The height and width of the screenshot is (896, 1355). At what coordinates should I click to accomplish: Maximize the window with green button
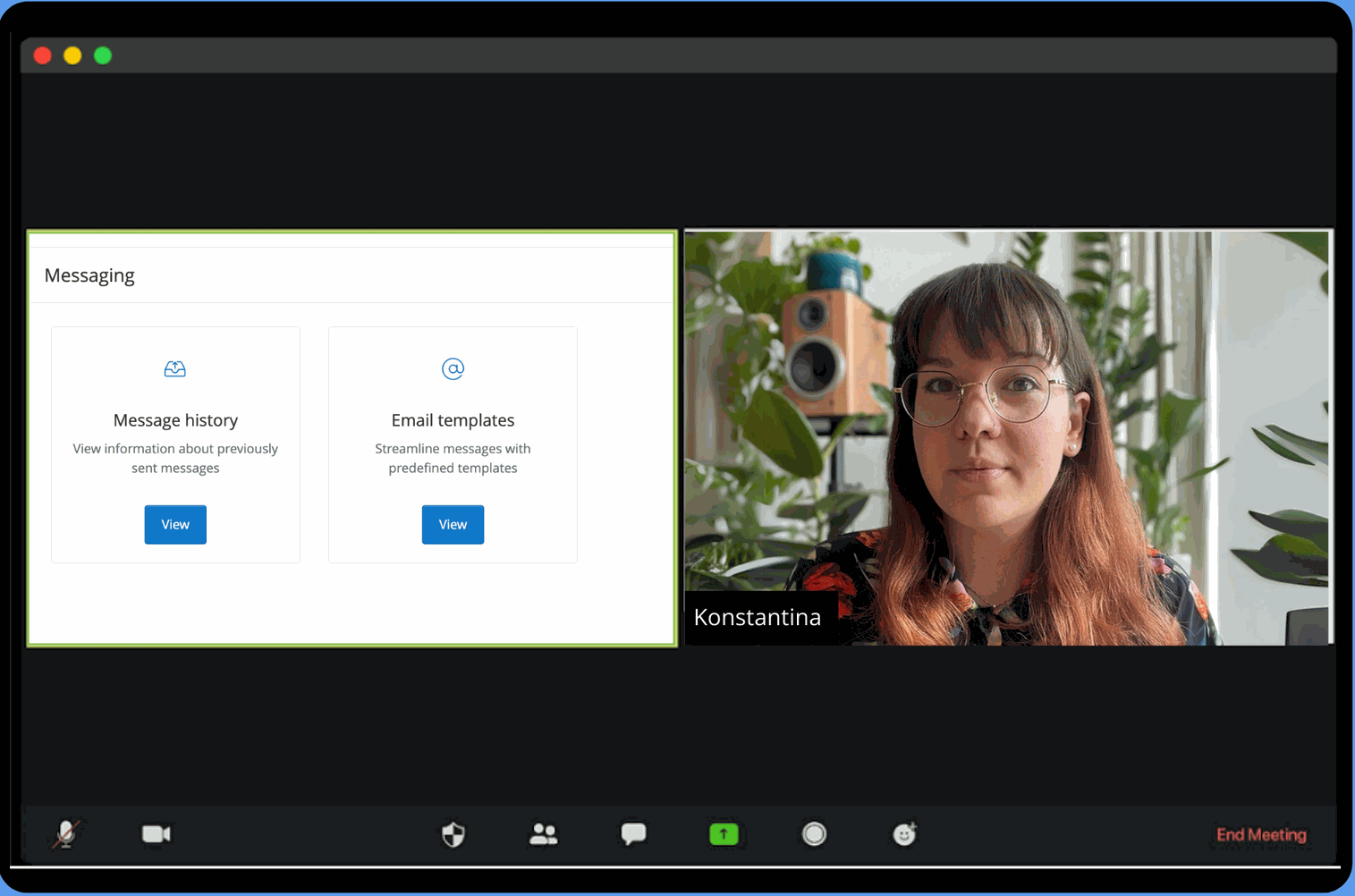(x=103, y=55)
